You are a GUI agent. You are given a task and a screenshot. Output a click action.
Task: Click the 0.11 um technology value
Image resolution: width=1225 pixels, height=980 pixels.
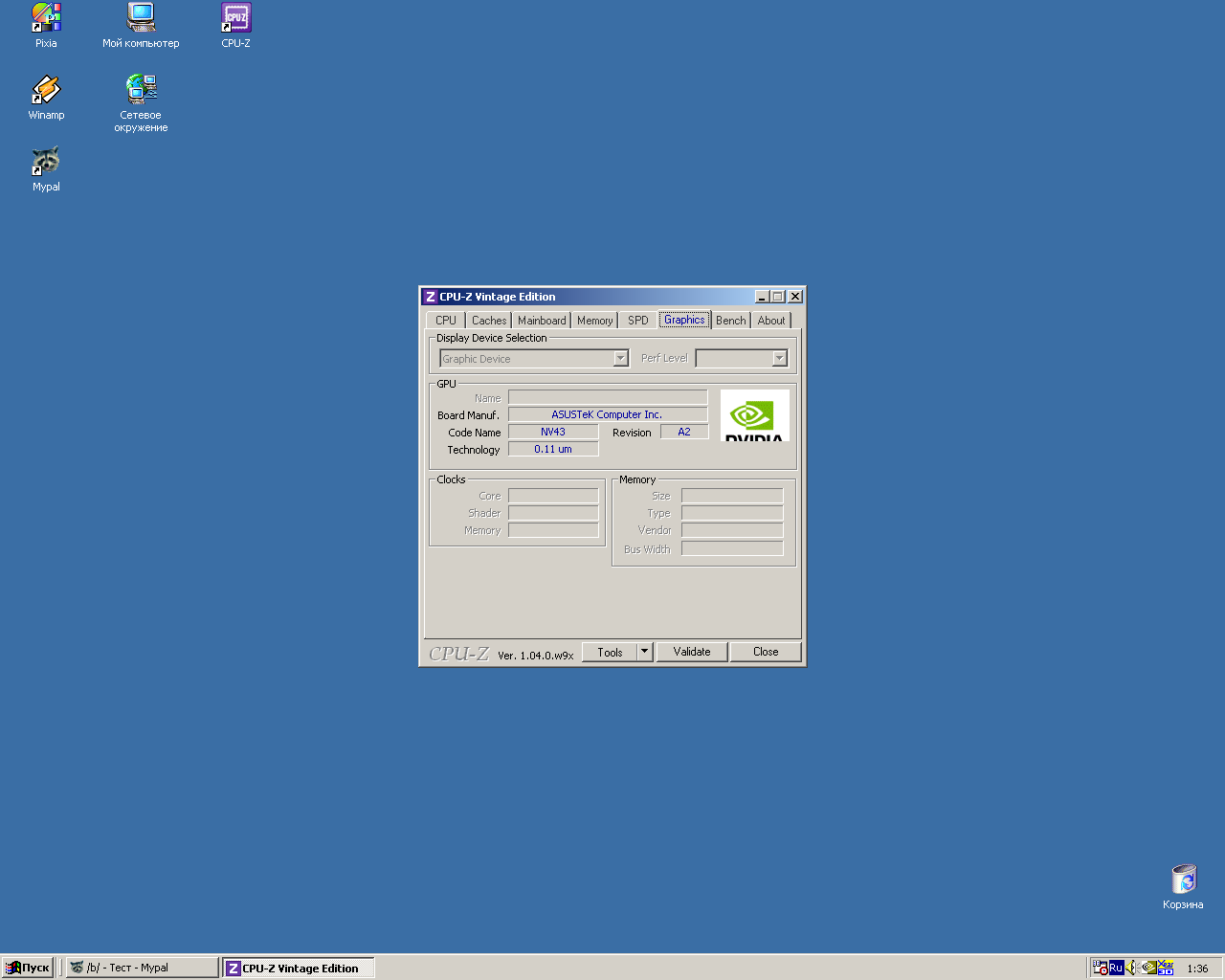(x=553, y=449)
